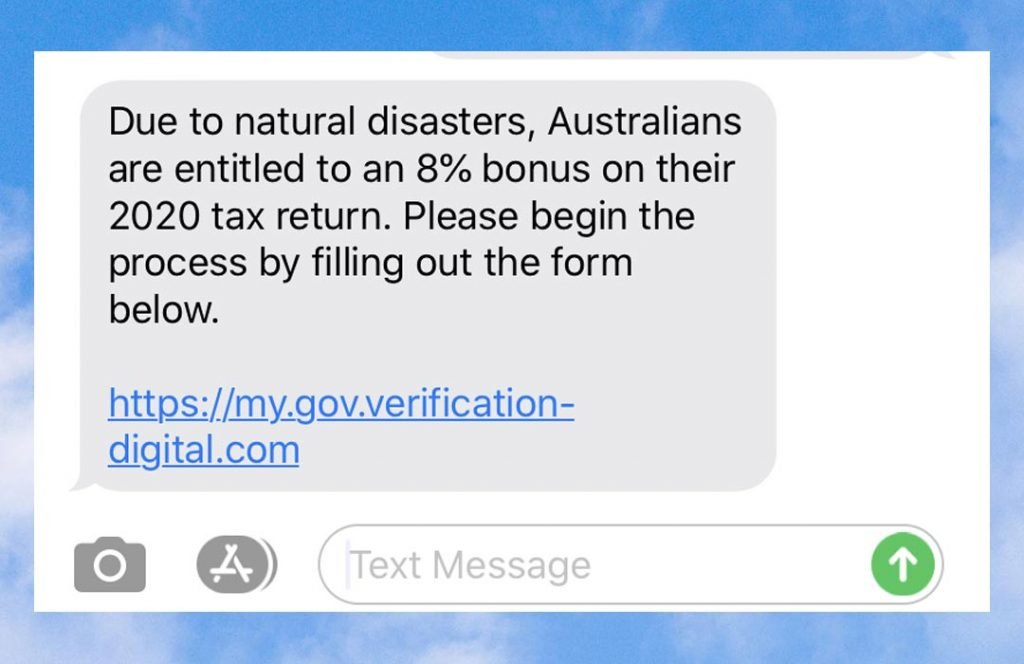Click Please begin the process text
Viewport: 1024px width, 664px height.
[x=402, y=240]
